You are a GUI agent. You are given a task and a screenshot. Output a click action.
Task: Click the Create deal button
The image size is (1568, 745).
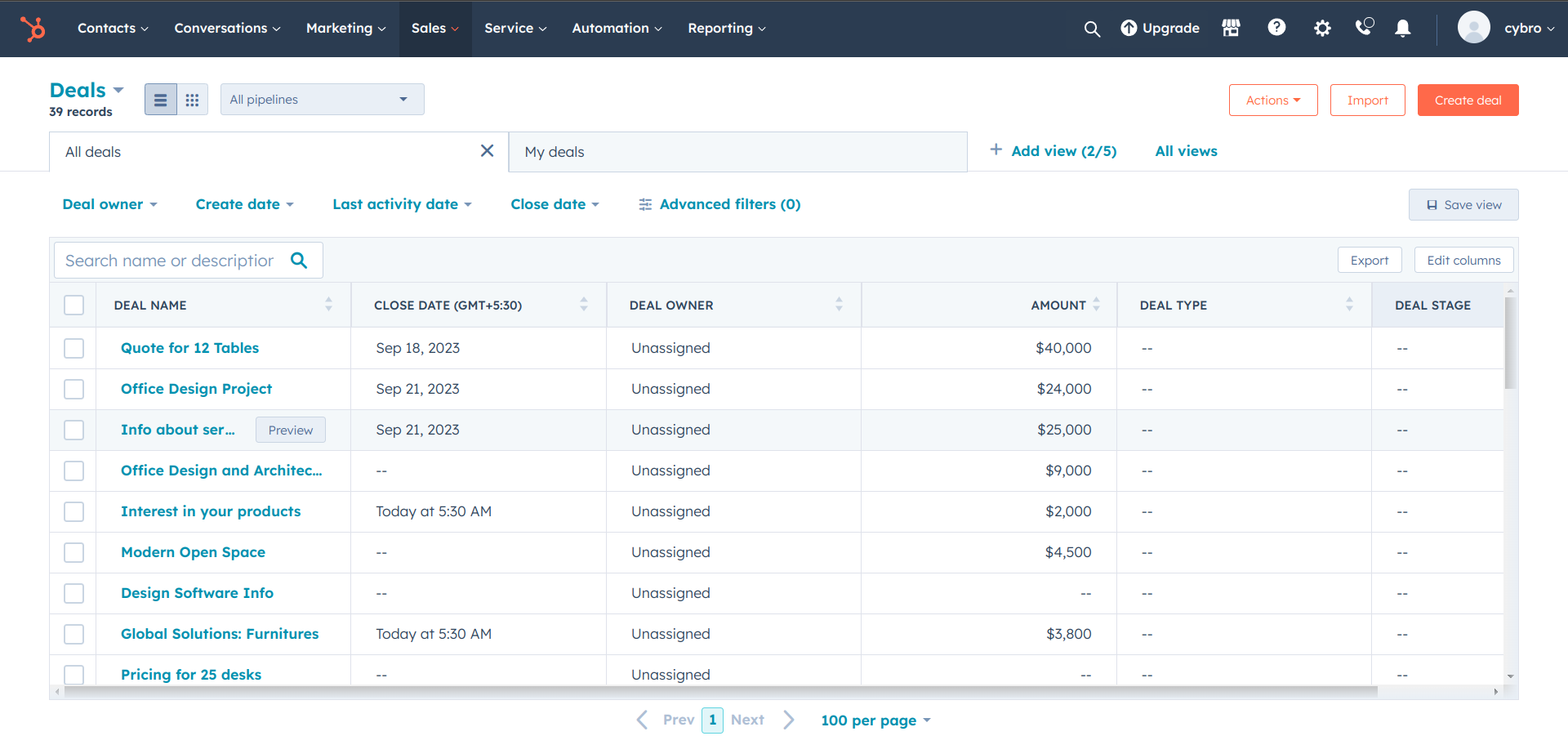[1468, 100]
